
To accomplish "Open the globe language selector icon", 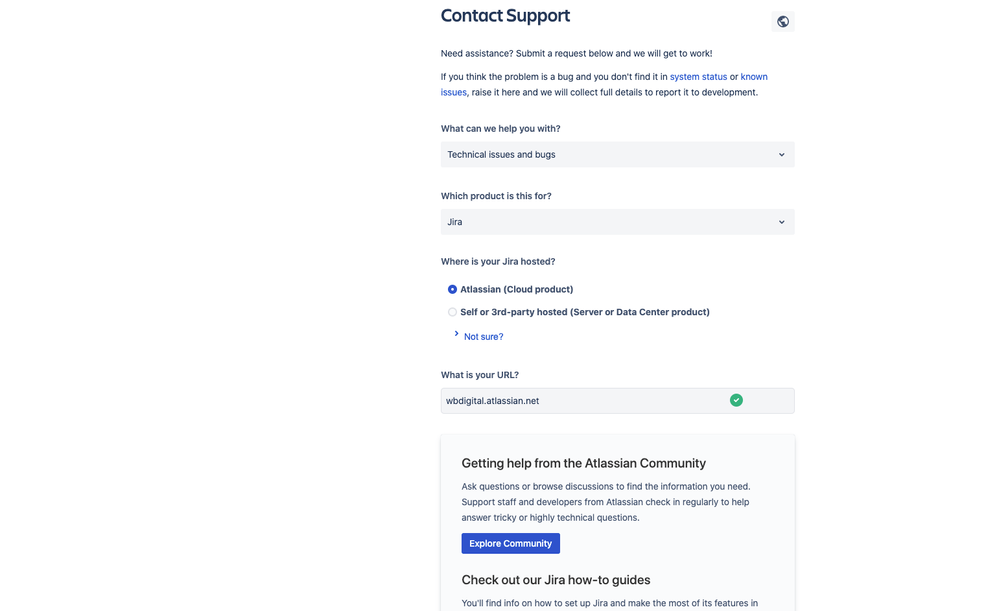I will point(782,22).
